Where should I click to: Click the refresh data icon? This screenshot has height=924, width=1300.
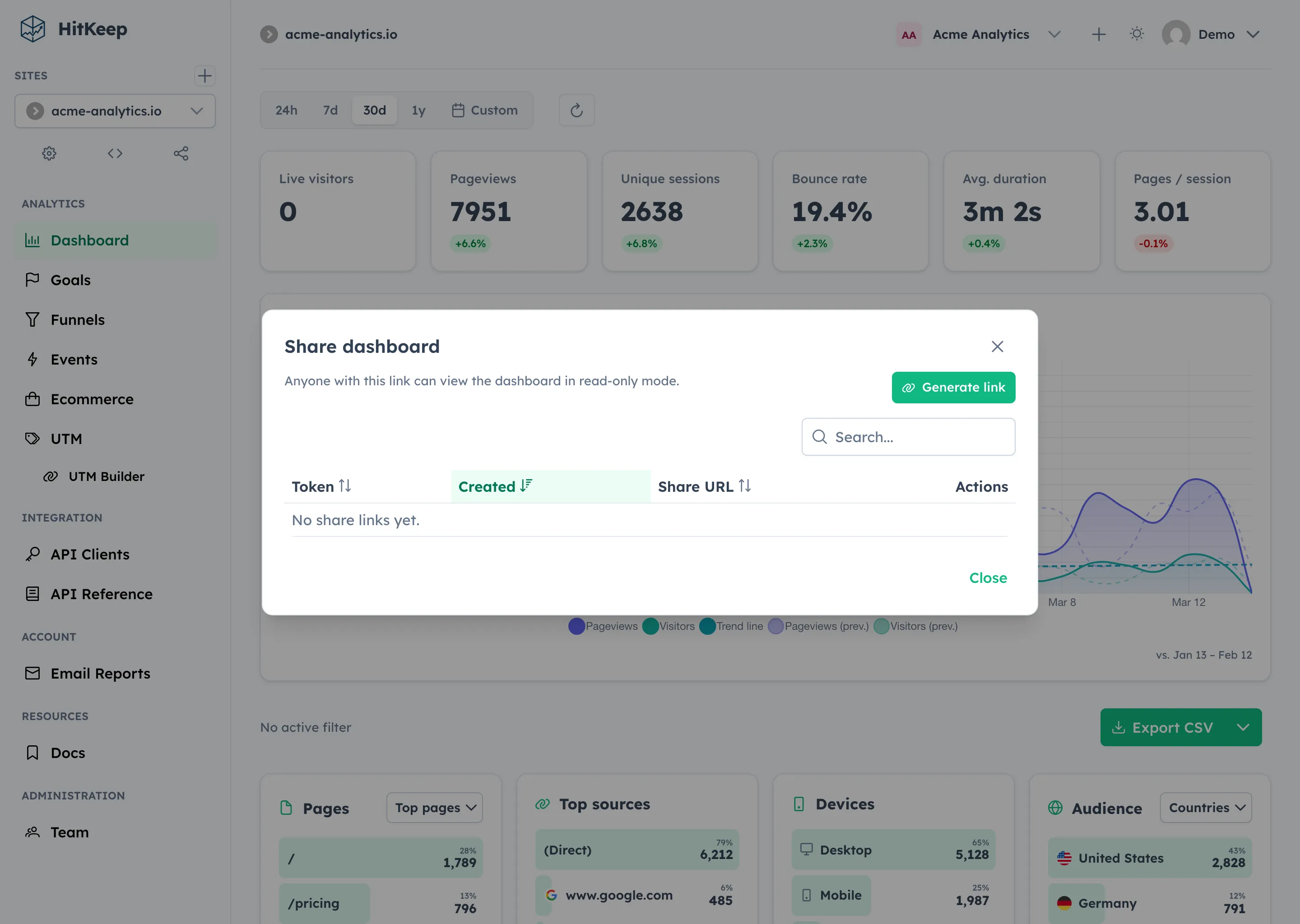tap(576, 110)
